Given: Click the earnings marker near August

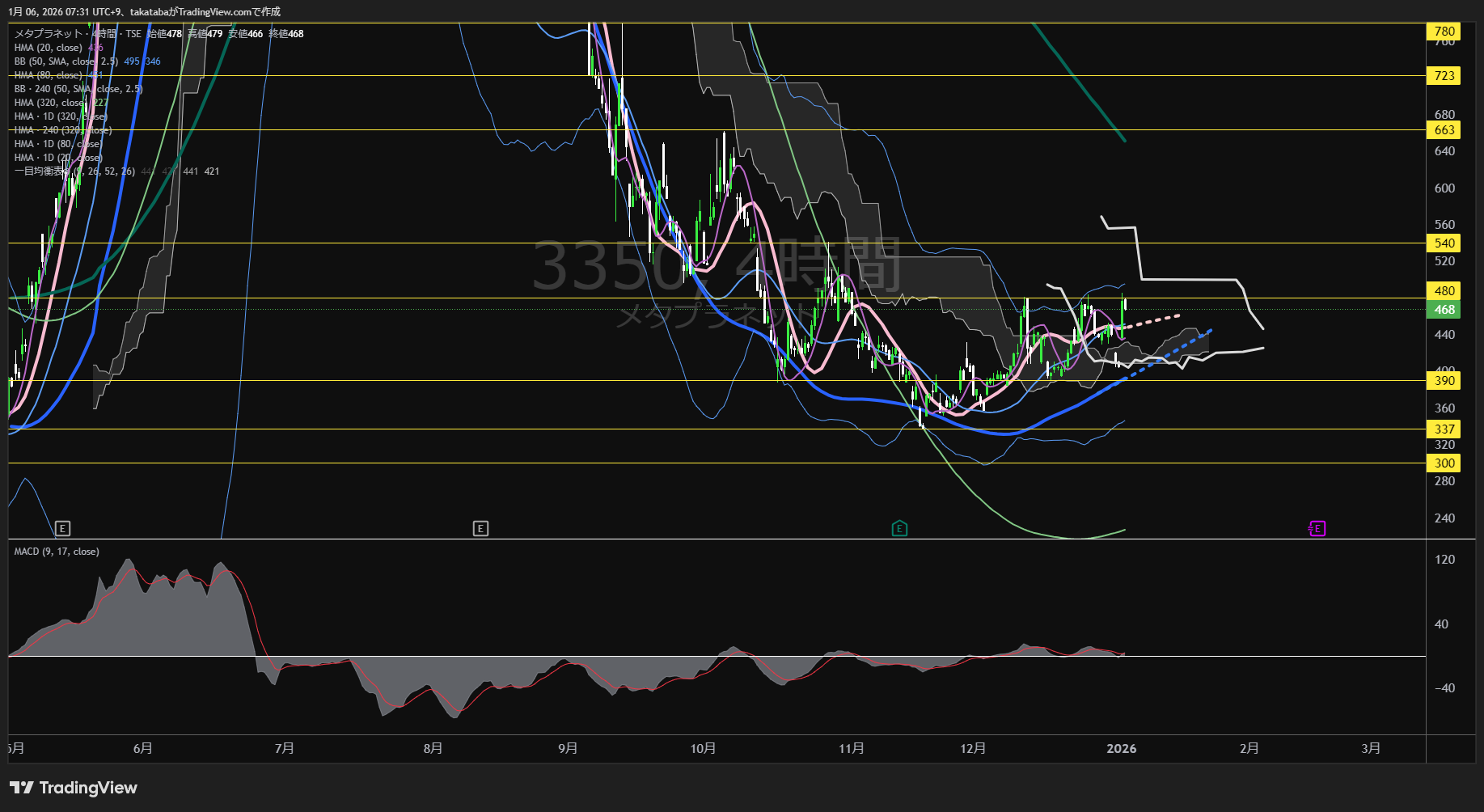Looking at the screenshot, I should tap(480, 529).
